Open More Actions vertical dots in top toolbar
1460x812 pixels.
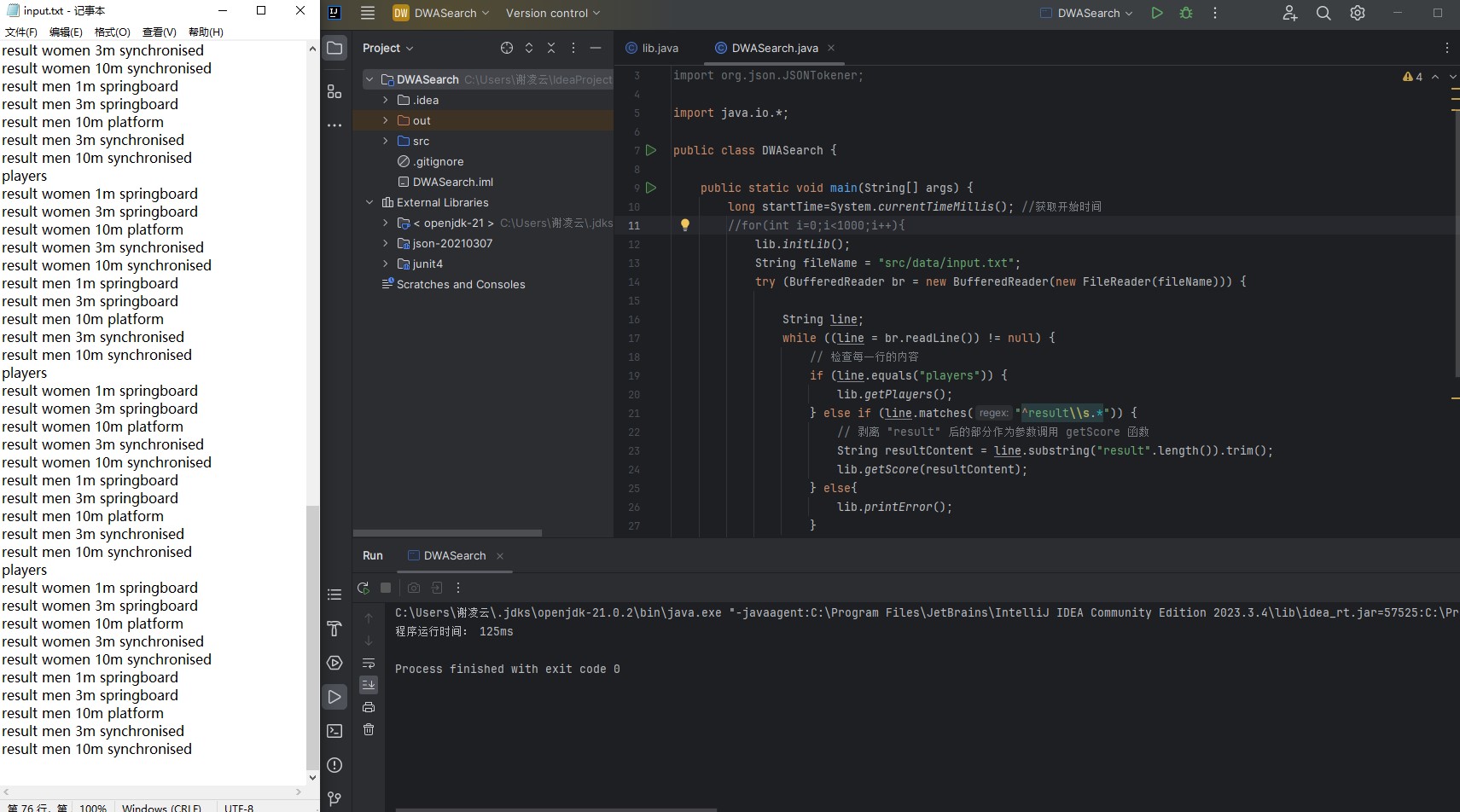(x=1215, y=13)
